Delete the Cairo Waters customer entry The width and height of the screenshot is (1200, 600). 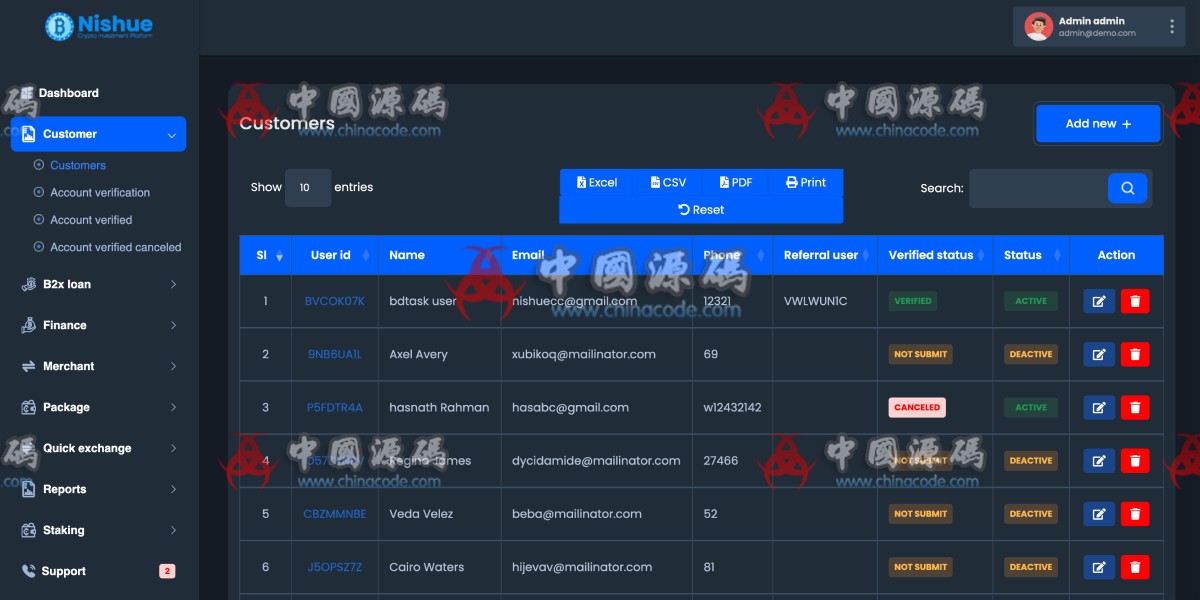tap(1134, 567)
